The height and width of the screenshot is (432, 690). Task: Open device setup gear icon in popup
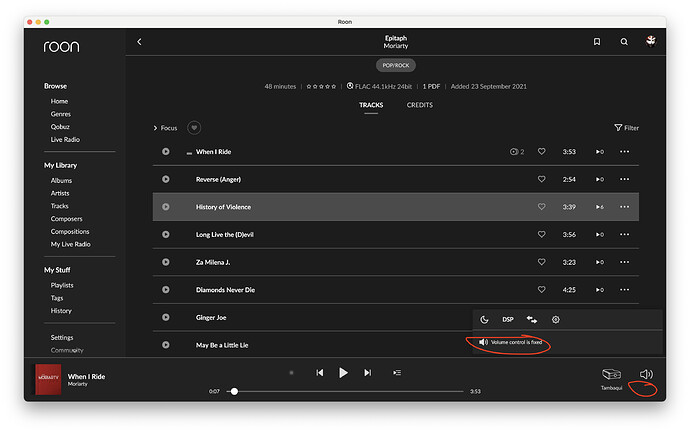click(x=556, y=320)
